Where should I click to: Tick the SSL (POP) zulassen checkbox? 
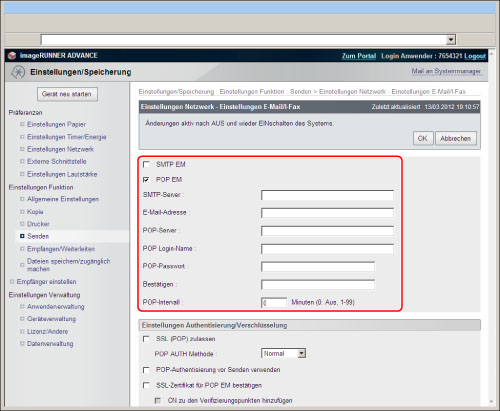coord(146,339)
